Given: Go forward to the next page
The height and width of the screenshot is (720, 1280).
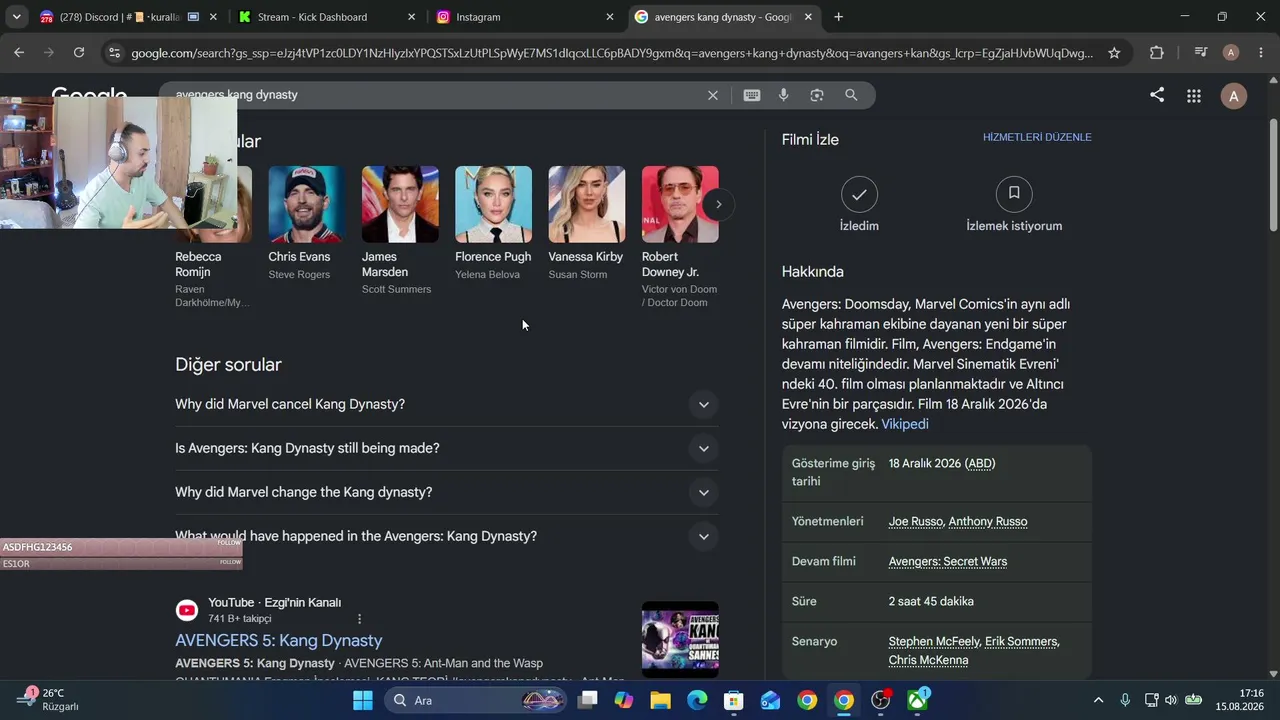Looking at the screenshot, I should click(49, 53).
